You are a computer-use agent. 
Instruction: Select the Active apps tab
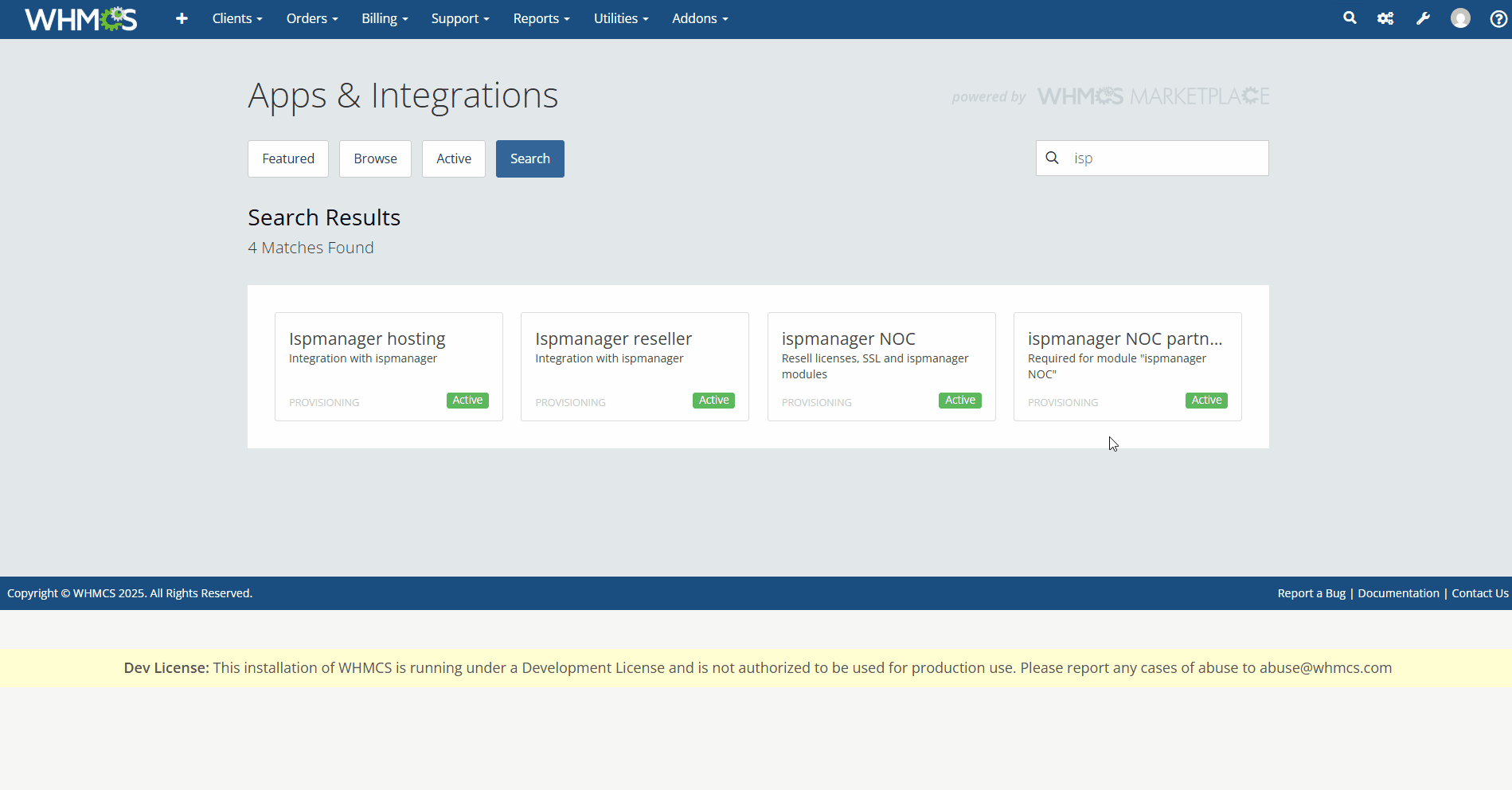point(454,158)
